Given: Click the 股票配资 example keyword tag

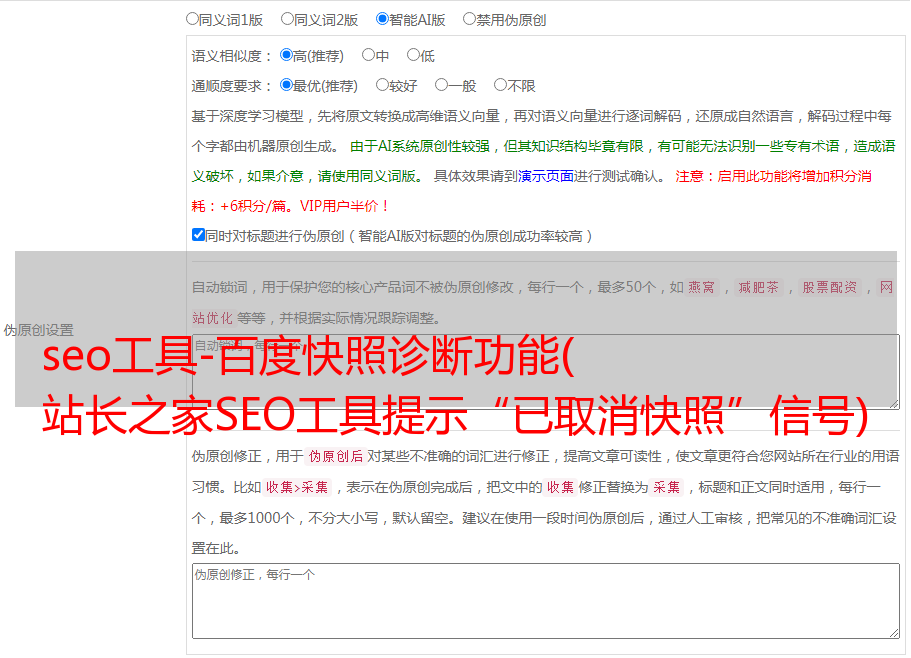Looking at the screenshot, I should (x=830, y=288).
